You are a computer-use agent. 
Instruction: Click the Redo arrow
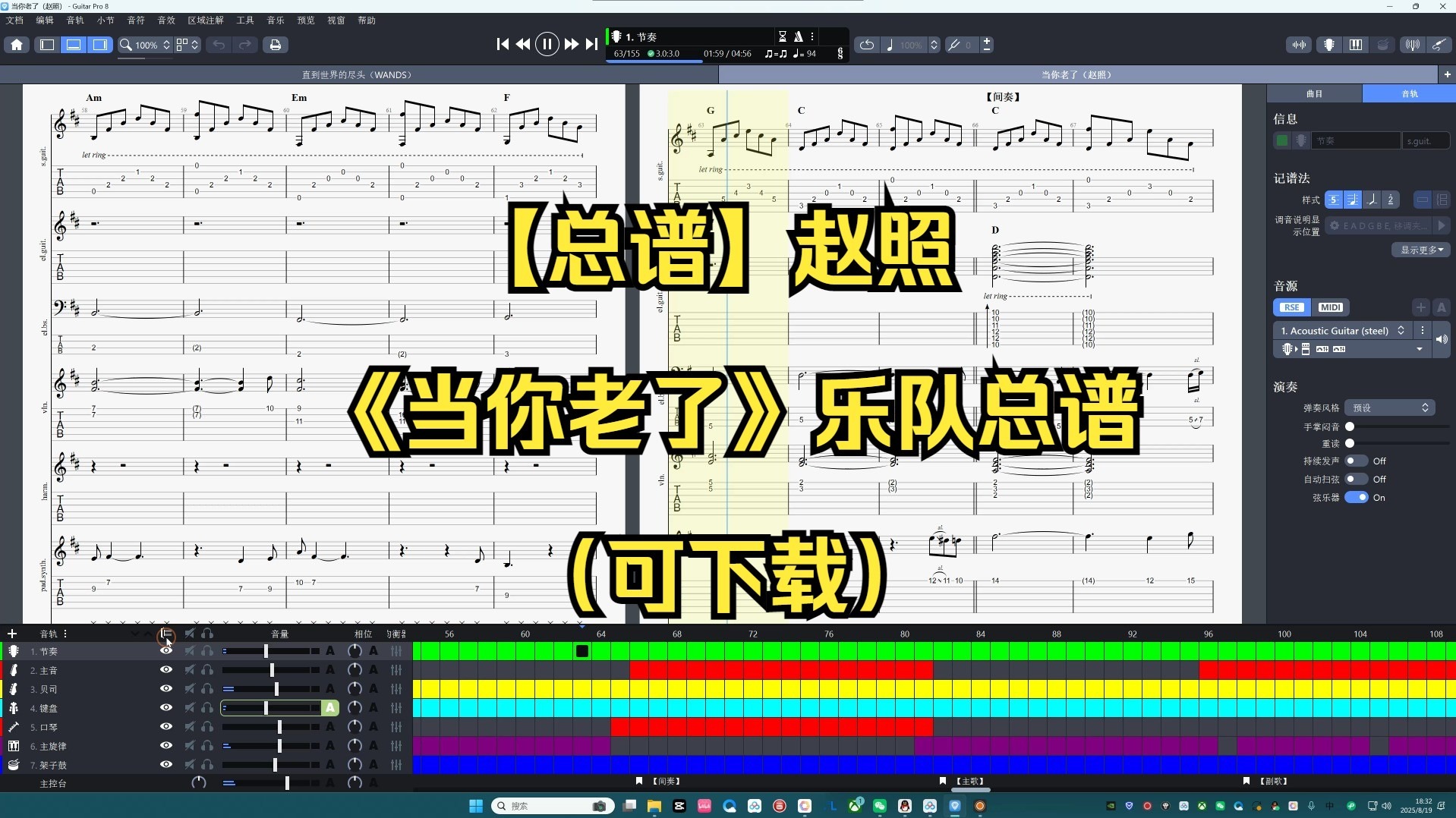[245, 45]
